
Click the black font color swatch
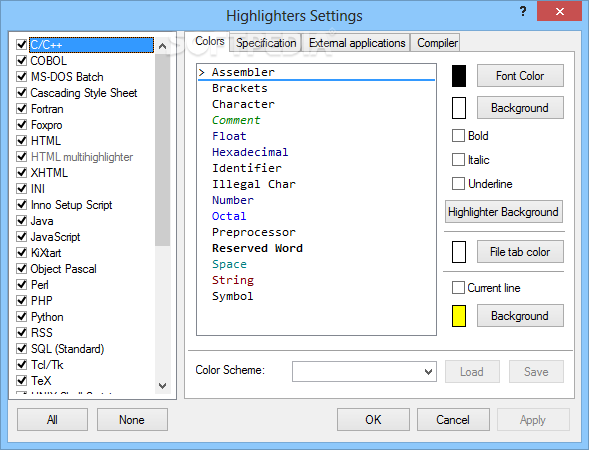click(x=459, y=76)
